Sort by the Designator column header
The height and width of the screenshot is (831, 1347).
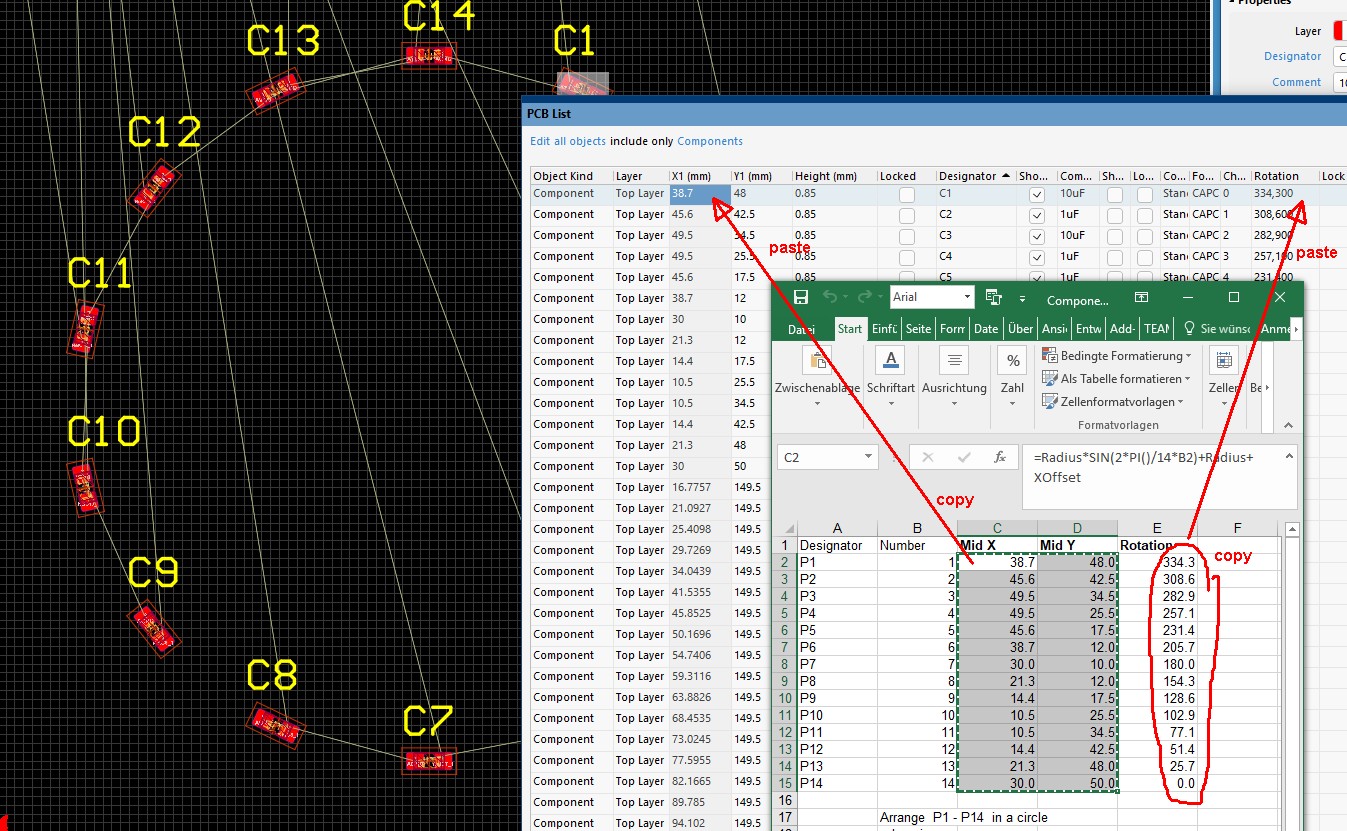tap(976, 176)
